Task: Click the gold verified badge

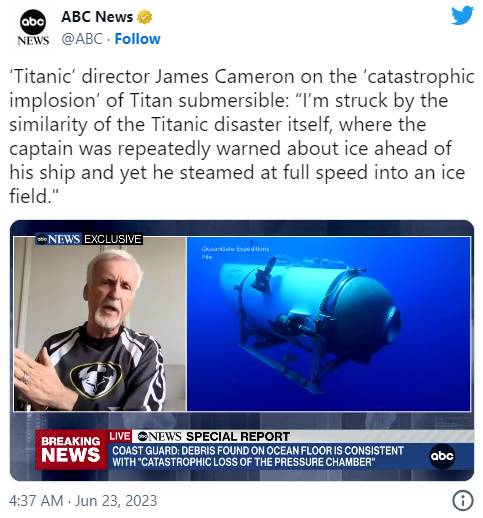Action: coord(144,17)
